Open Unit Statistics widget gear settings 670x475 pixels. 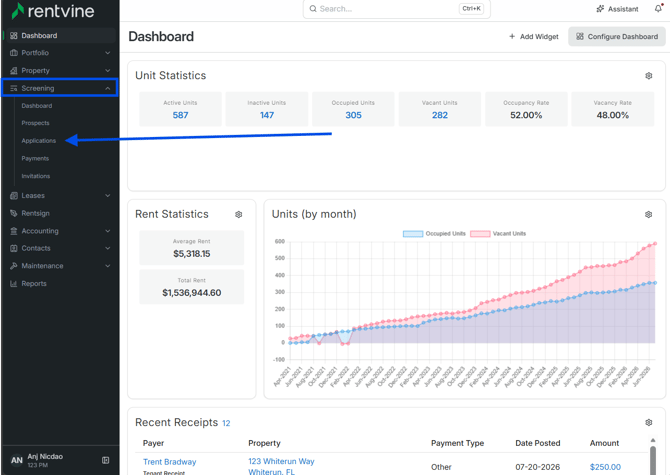pos(648,76)
